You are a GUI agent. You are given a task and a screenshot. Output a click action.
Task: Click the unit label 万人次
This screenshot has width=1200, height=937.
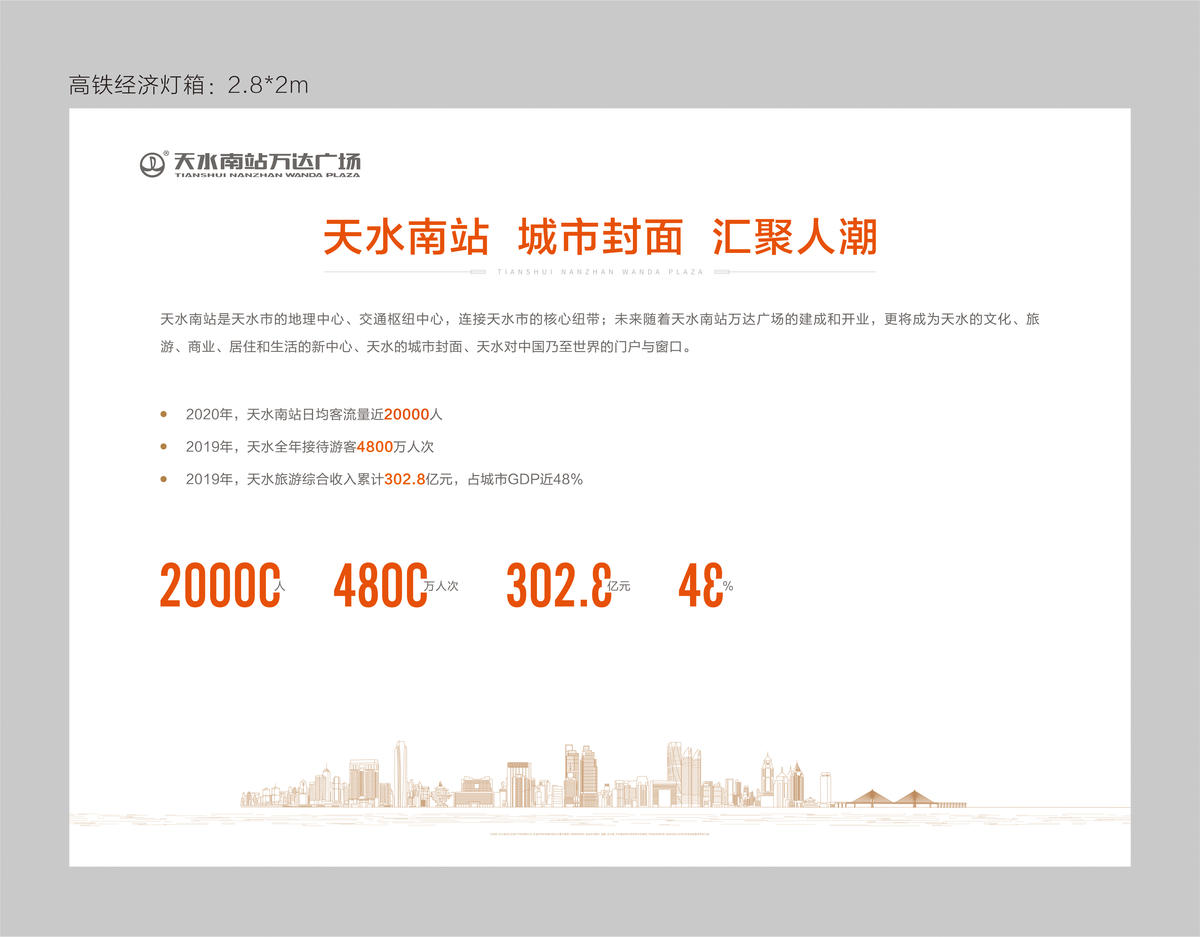441,587
